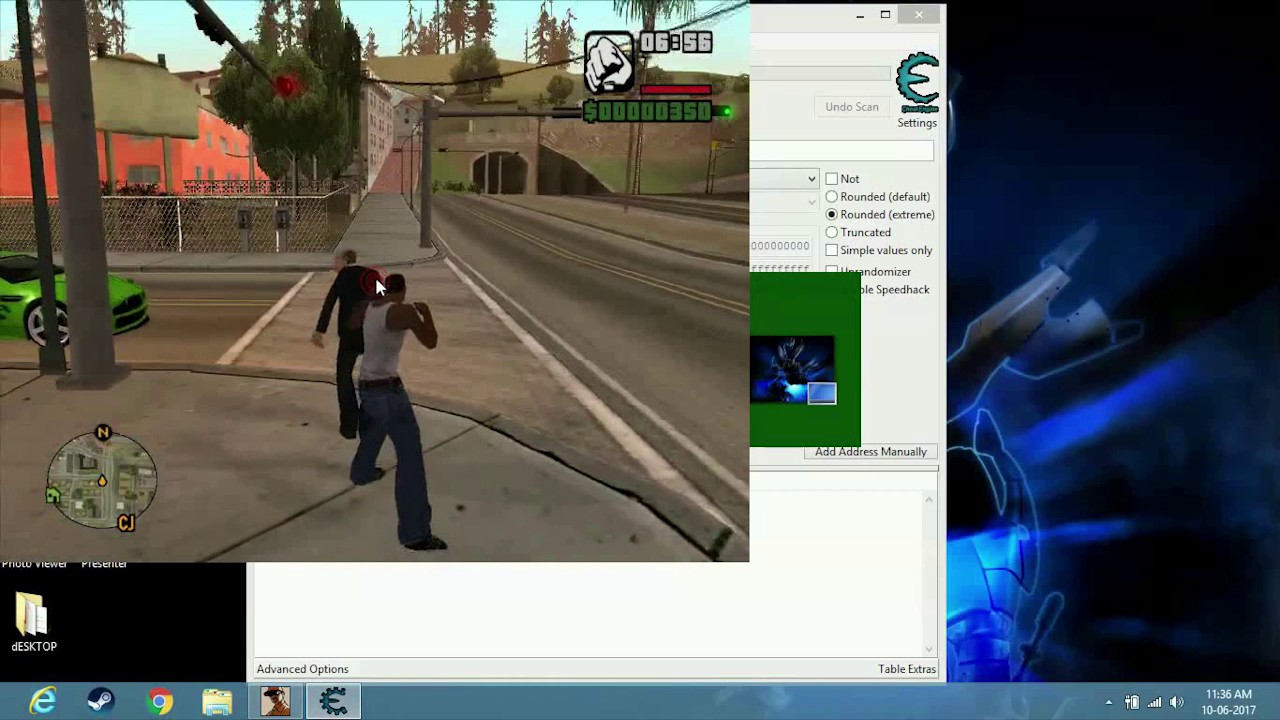Open File Explorer taskbar icon
The image size is (1280, 720).
pos(217,701)
